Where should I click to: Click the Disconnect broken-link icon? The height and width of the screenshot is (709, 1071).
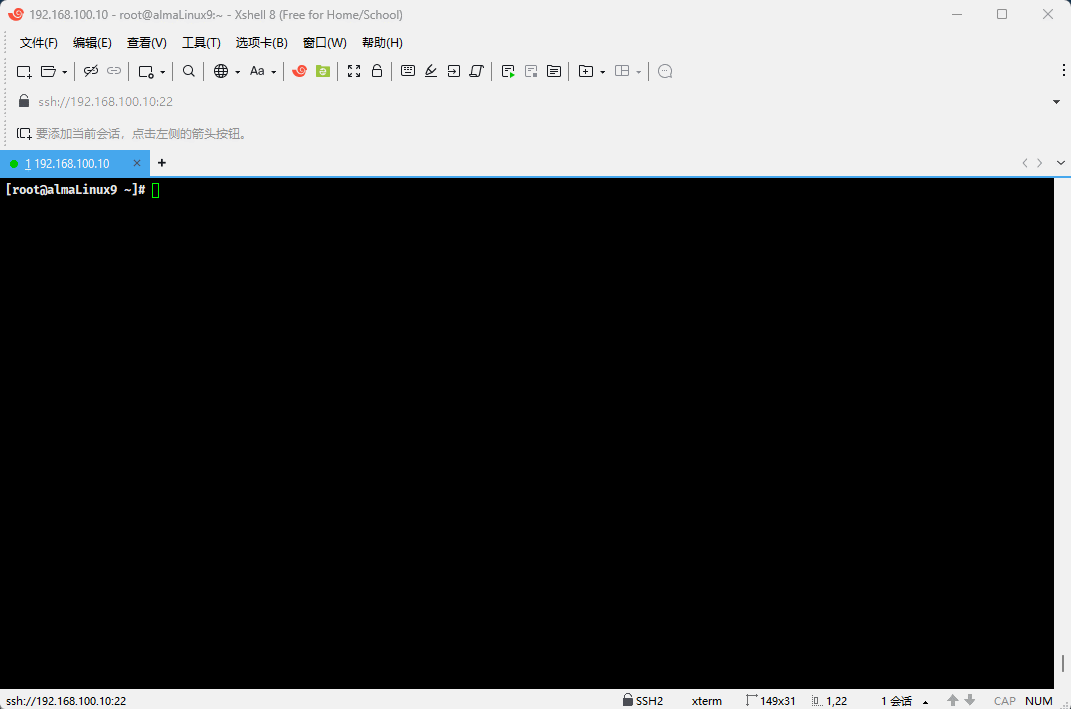coord(91,71)
